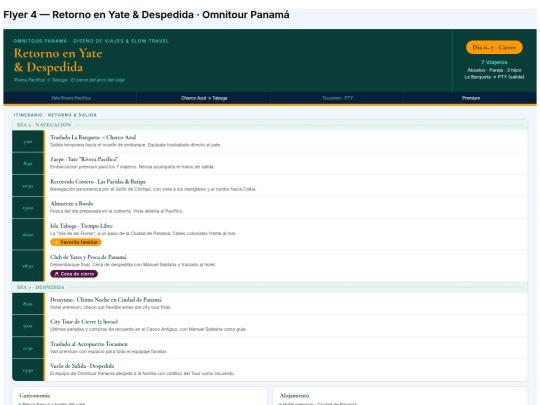Select the City Tour de Cierre row title
The width and height of the screenshot is (540, 405).
coord(84,322)
